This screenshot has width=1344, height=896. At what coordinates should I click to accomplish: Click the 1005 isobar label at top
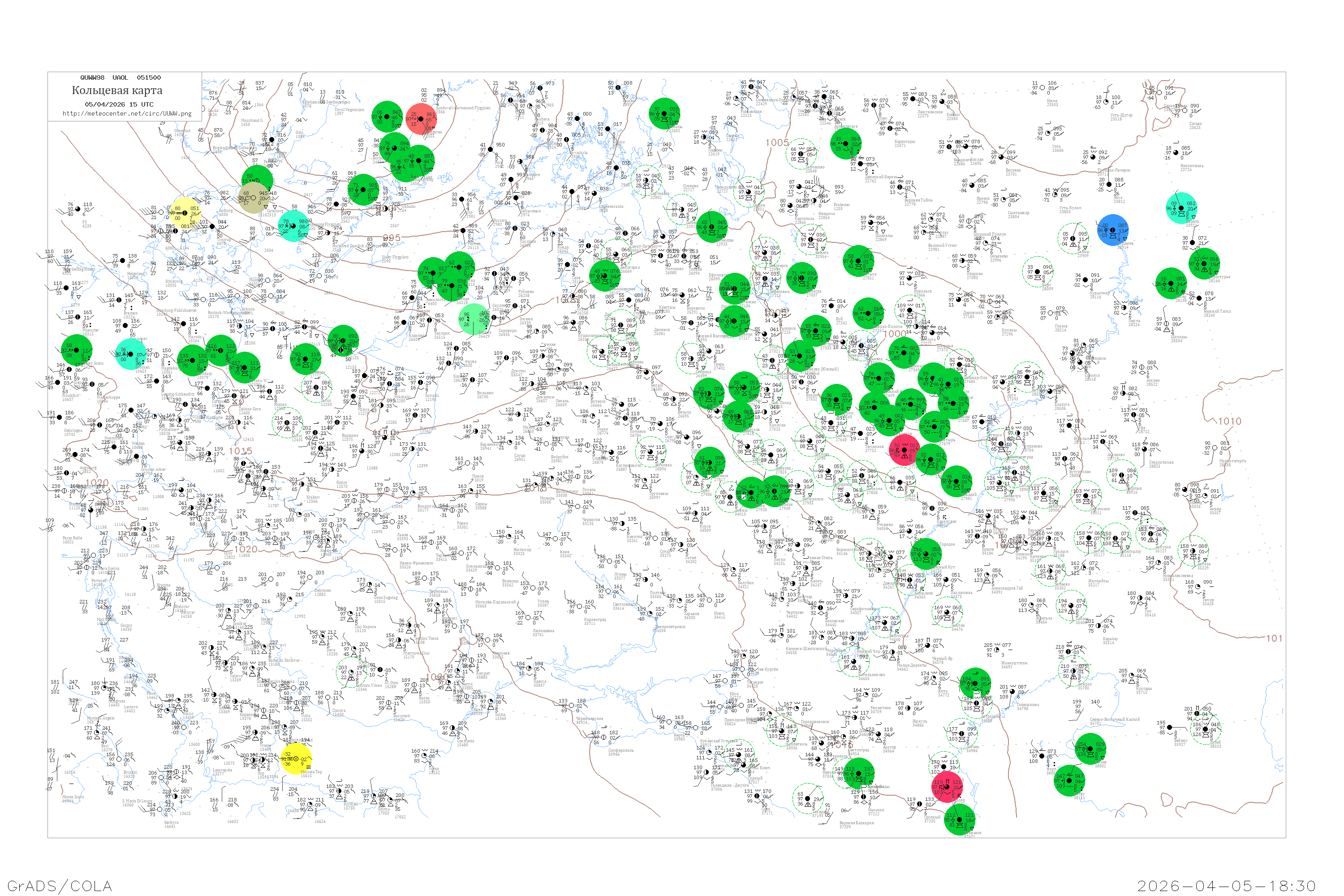click(777, 142)
